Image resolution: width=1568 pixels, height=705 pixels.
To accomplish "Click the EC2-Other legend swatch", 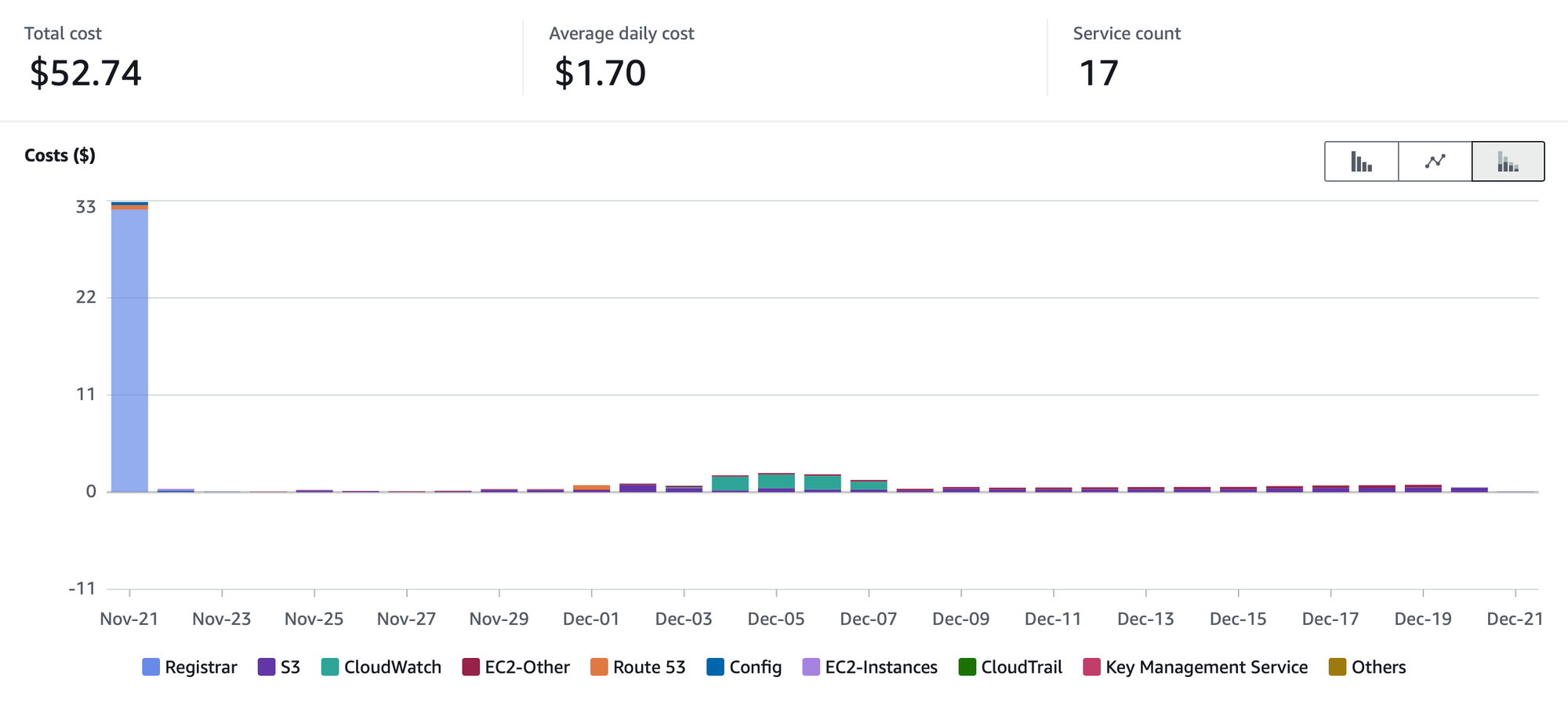I will click(x=470, y=667).
